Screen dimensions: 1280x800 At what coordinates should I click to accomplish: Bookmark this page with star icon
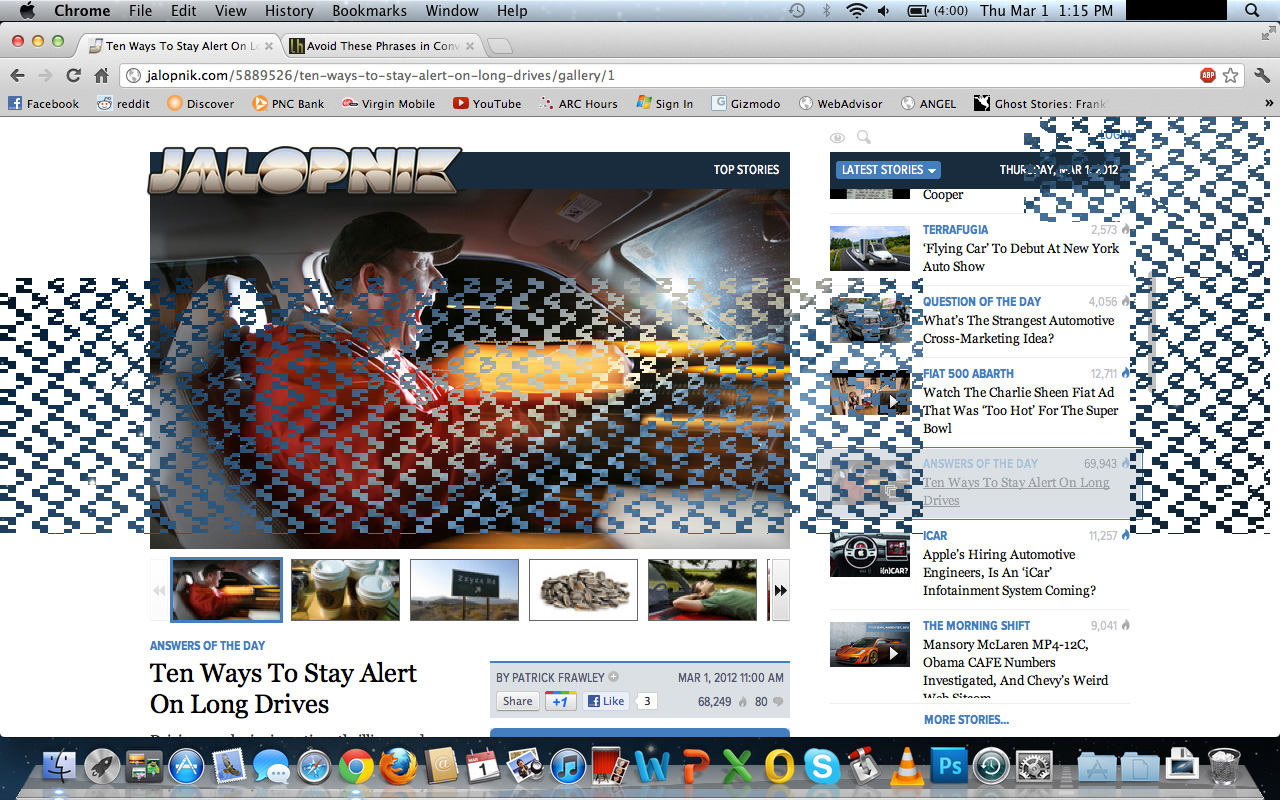(1231, 75)
